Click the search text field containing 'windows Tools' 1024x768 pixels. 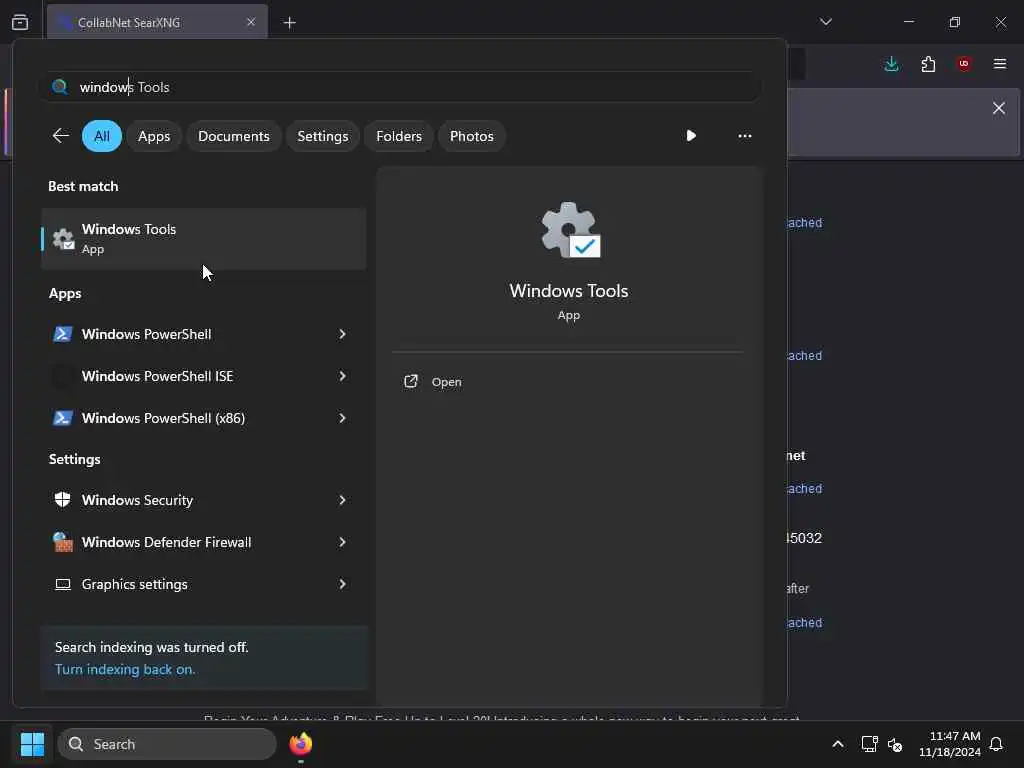tap(400, 87)
